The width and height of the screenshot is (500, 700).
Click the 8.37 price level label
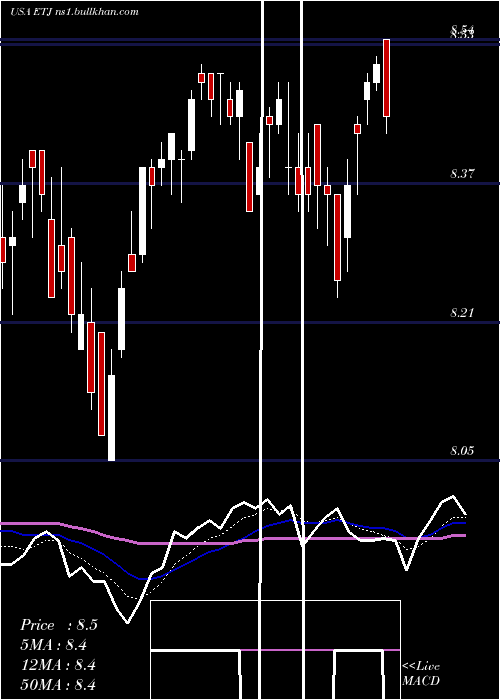[x=462, y=174]
